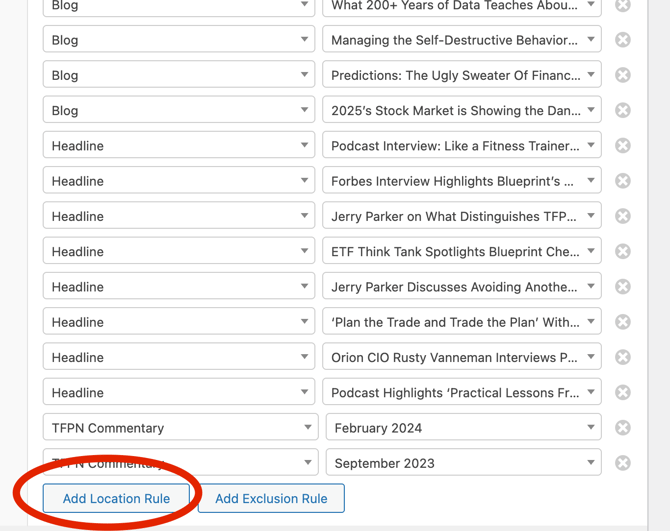Viewport: 670px width, 531px height.
Task: Expand the 'Podcast Highlights Practical Lessons' dropdown
Action: (461, 392)
